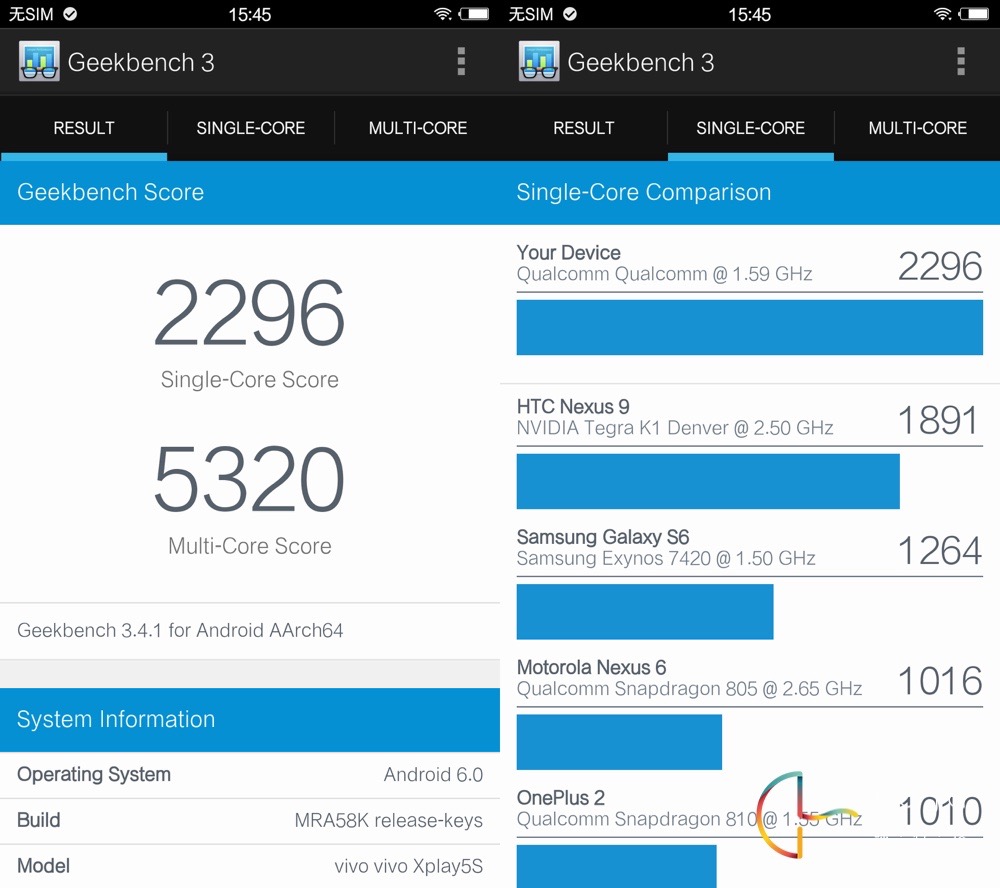Tap the Geekbench 3 app icon on right screen
This screenshot has height=888, width=1000.
(x=539, y=61)
